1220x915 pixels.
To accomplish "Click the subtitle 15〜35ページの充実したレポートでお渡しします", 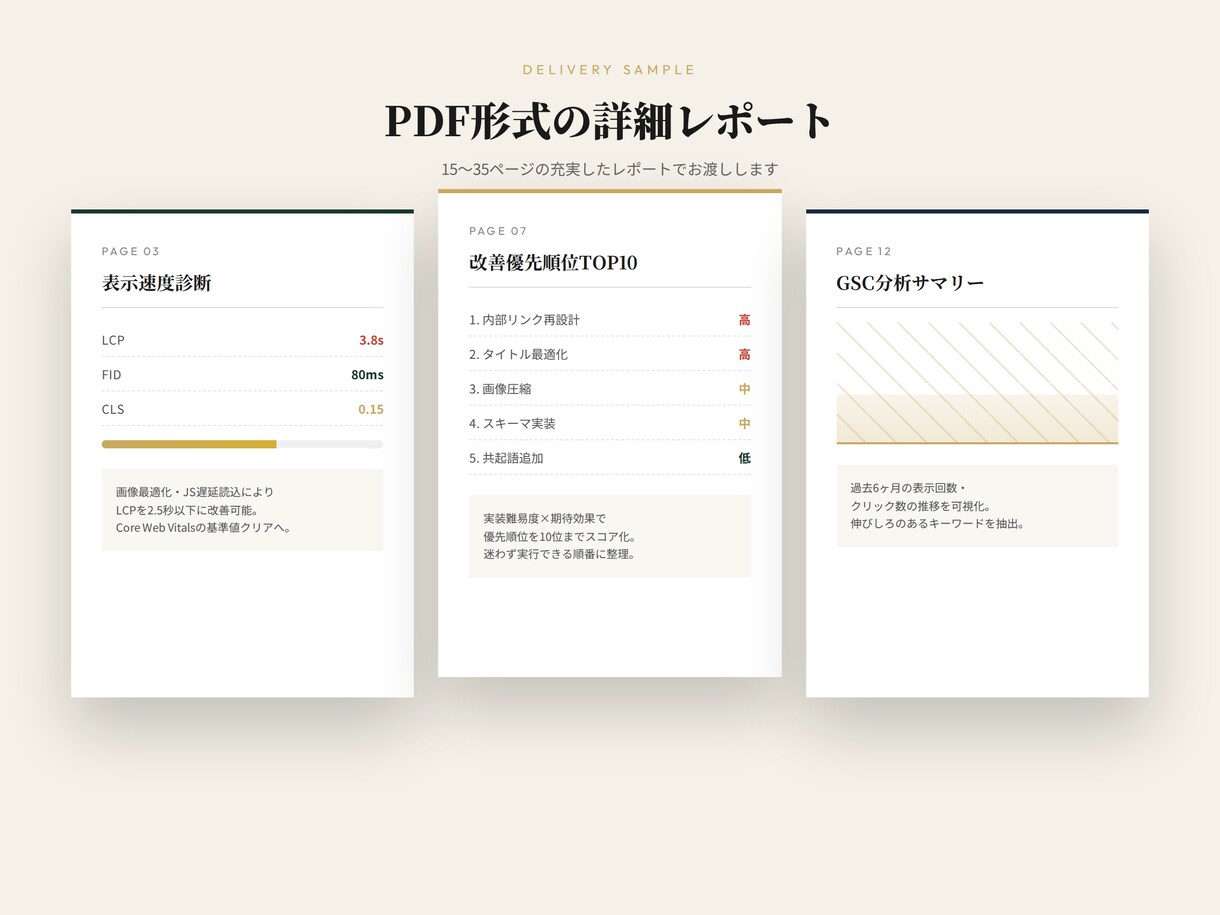I will [x=609, y=169].
